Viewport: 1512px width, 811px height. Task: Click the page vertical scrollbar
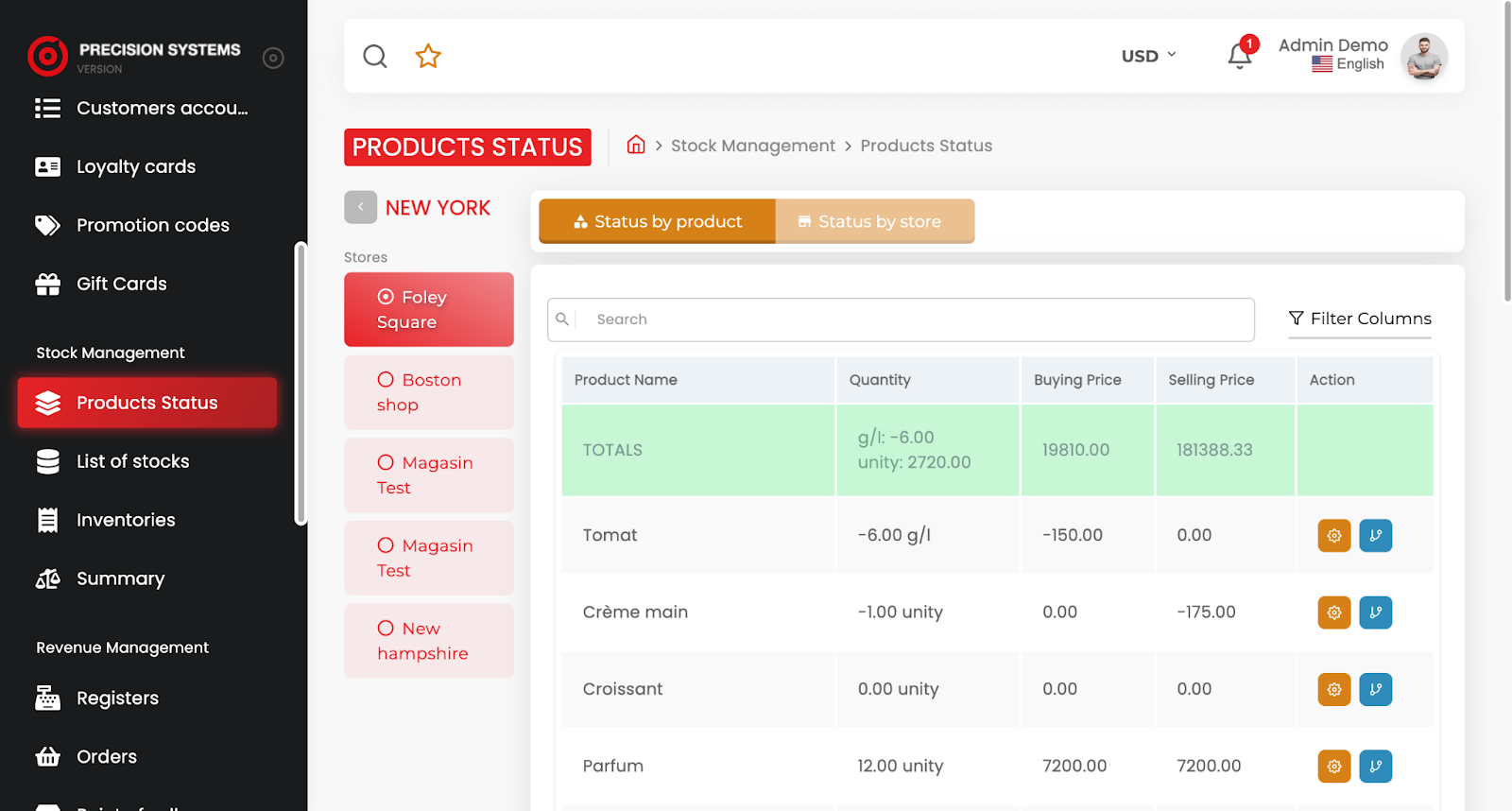1506,151
